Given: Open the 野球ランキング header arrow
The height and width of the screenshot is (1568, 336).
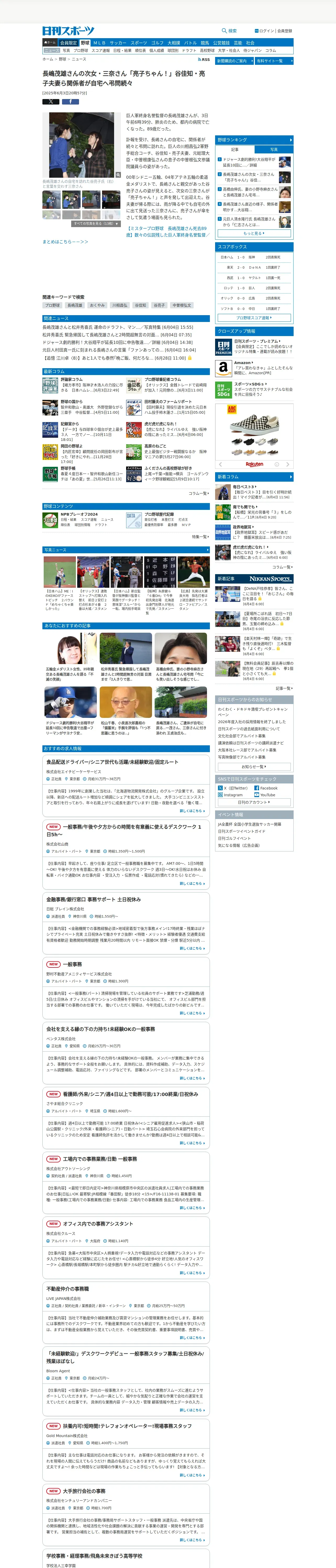Looking at the screenshot, I should 291,140.
